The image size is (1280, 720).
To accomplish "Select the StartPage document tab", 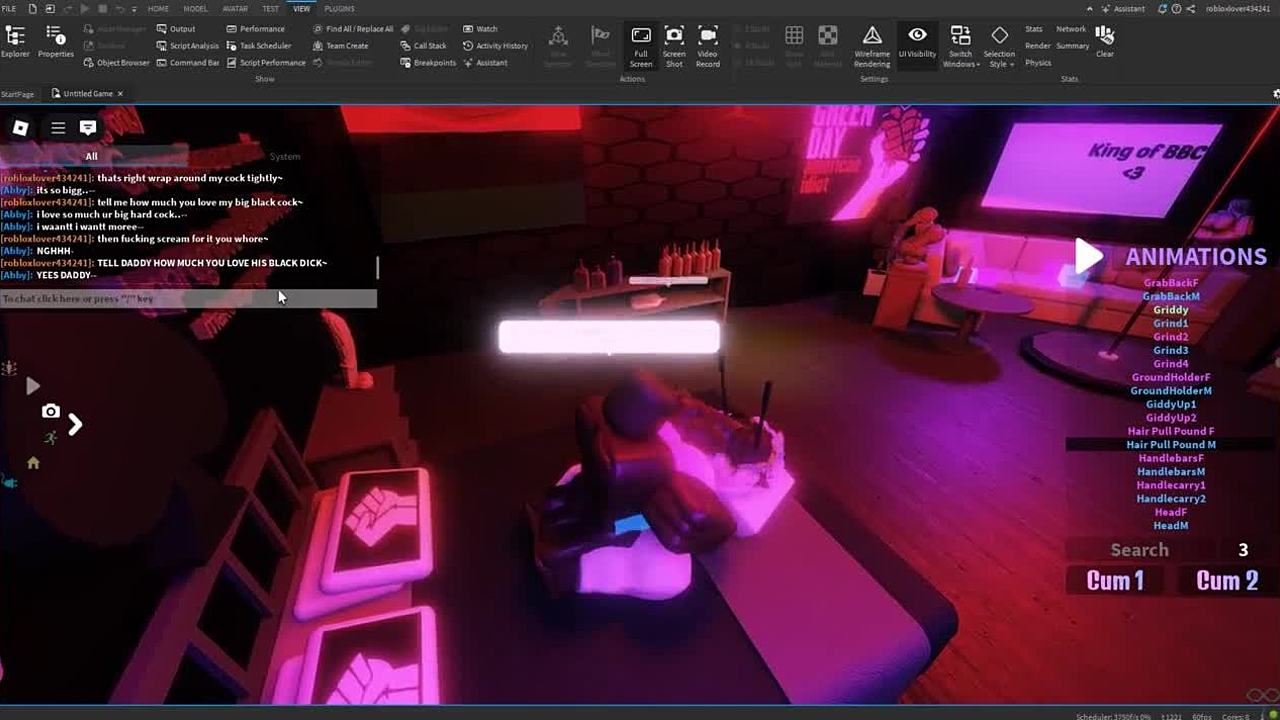I will pyautogui.click(x=18, y=94).
